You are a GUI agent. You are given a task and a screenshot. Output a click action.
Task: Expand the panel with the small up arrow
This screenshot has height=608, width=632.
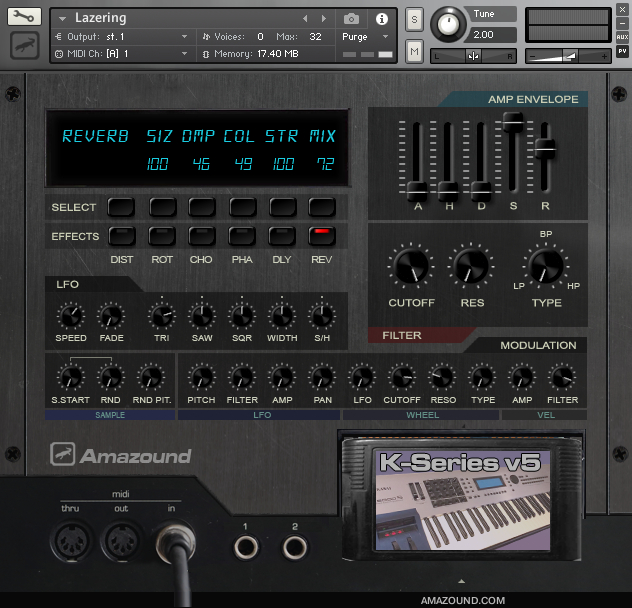click(x=462, y=581)
